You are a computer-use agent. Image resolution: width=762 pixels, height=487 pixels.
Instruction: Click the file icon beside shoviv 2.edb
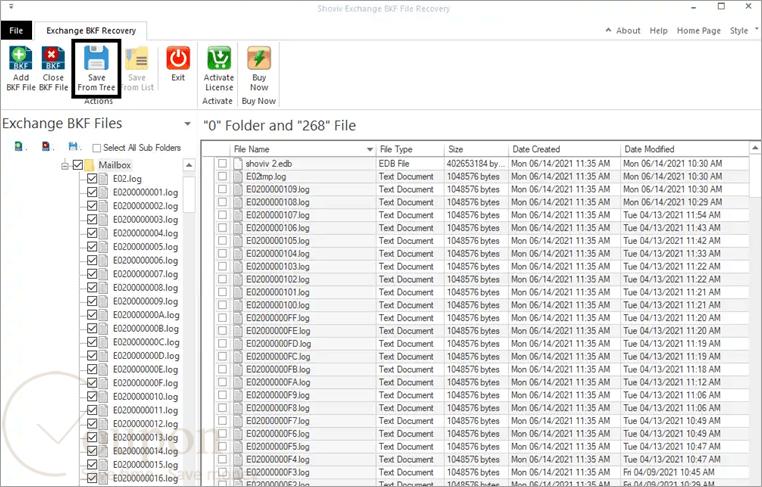pos(238,164)
